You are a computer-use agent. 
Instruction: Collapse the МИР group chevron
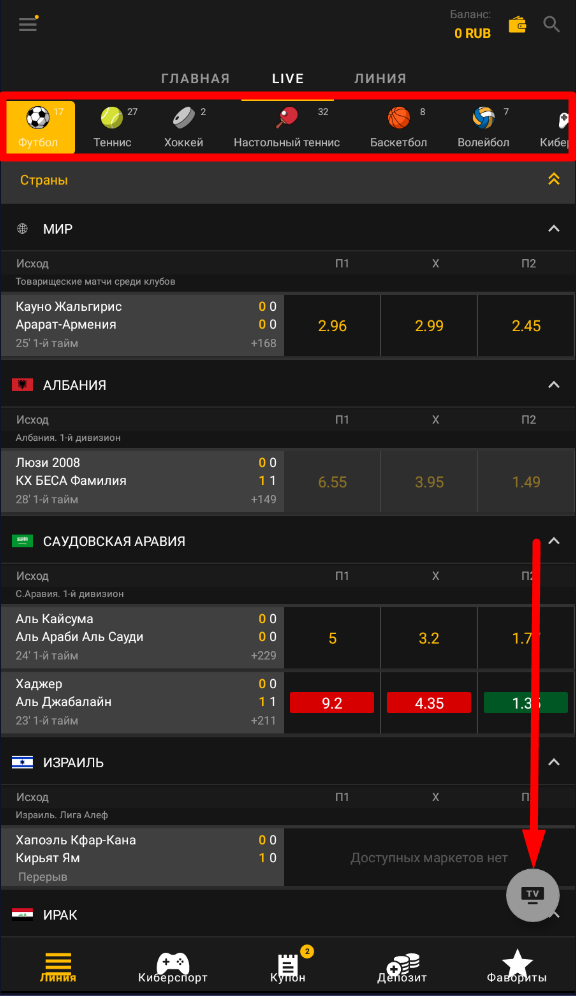click(554, 229)
